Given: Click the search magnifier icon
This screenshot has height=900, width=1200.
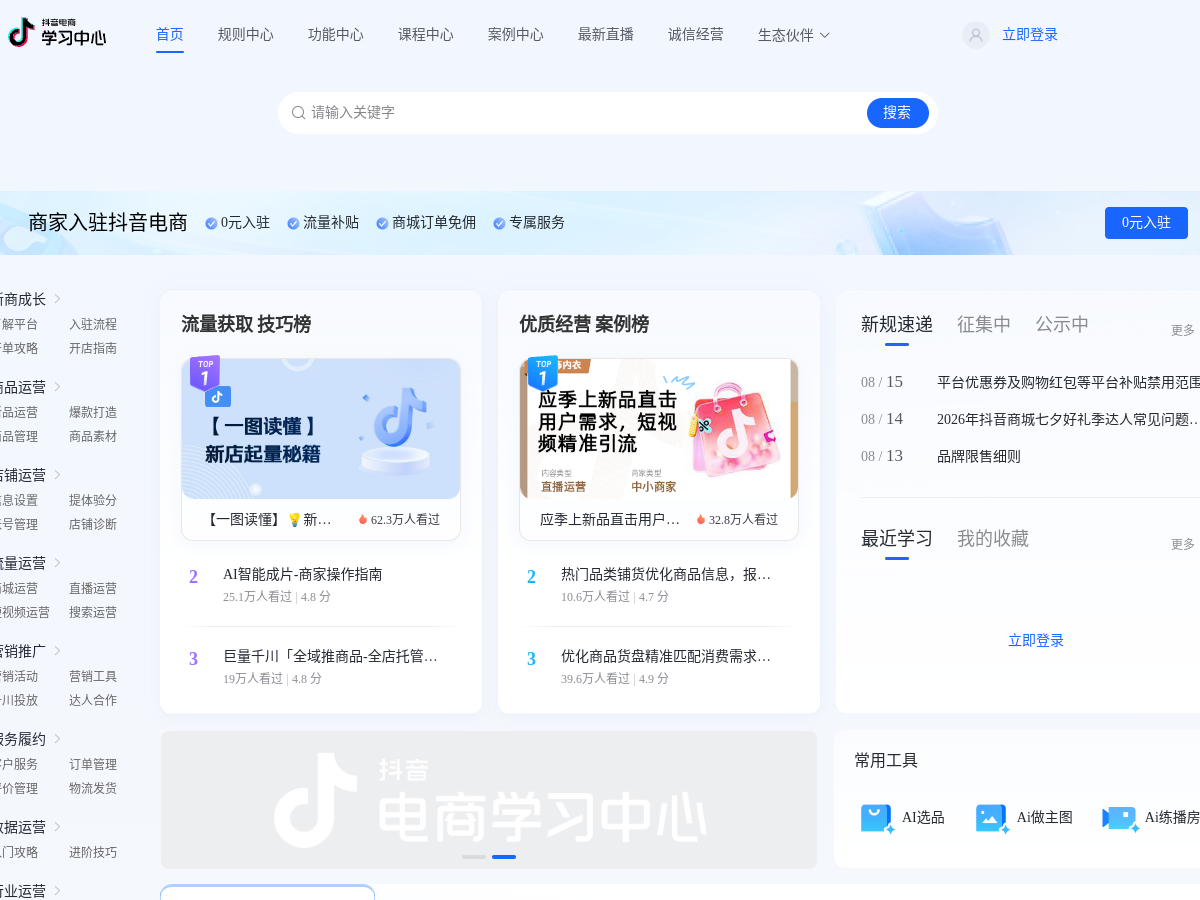Looking at the screenshot, I should [x=298, y=113].
